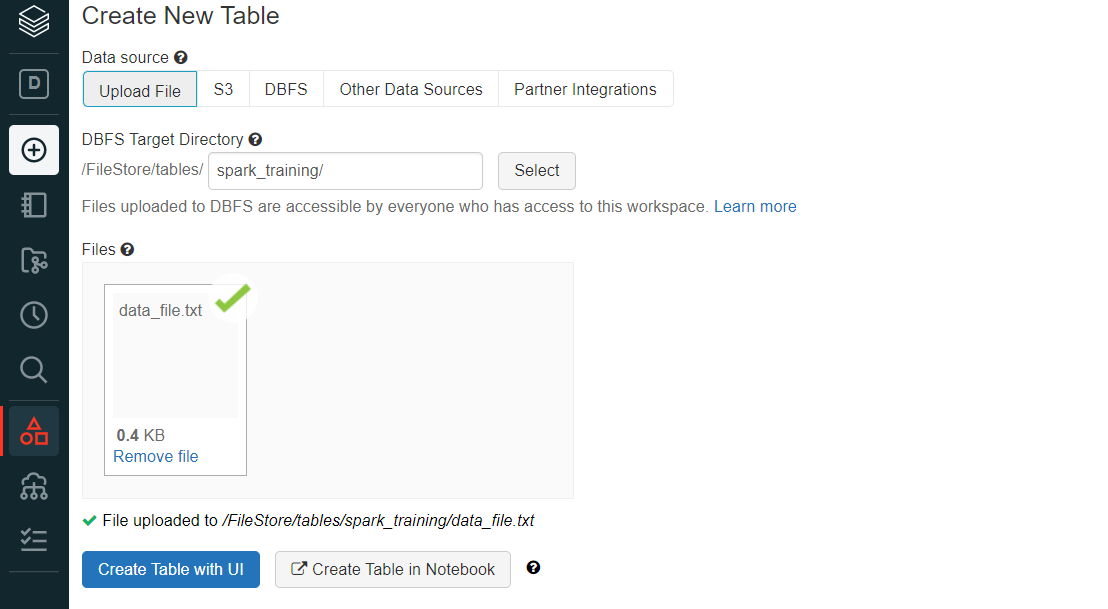Open the Workspace icon in the sidebar
This screenshot has width=1108, height=609.
click(x=33, y=205)
